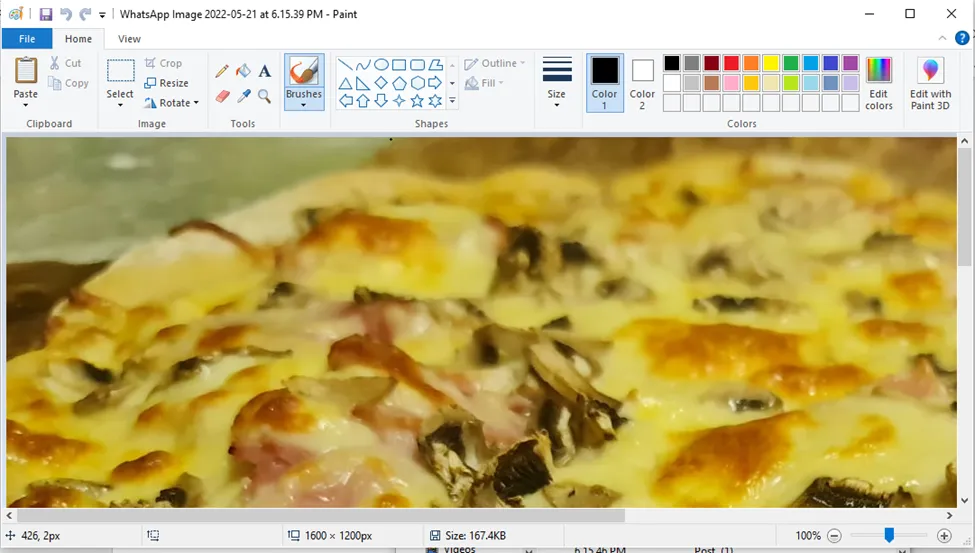Expand the Paste dropdown arrow
975x553 pixels.
[x=25, y=105]
